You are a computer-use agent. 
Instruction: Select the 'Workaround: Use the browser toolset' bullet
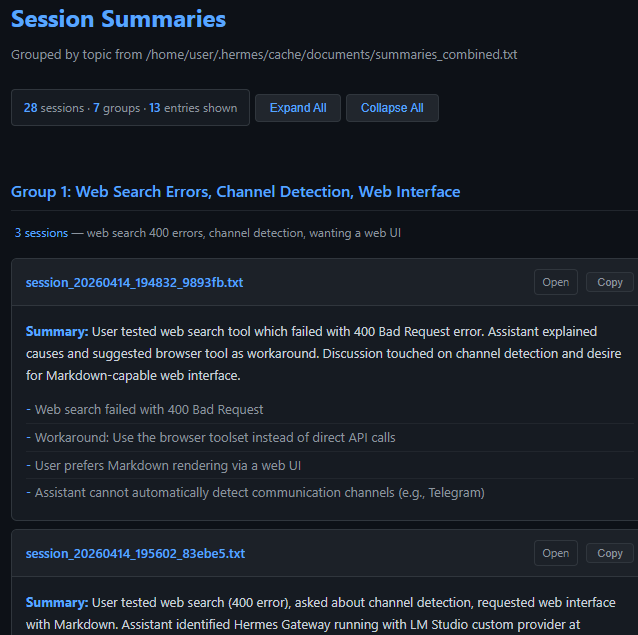coord(211,437)
